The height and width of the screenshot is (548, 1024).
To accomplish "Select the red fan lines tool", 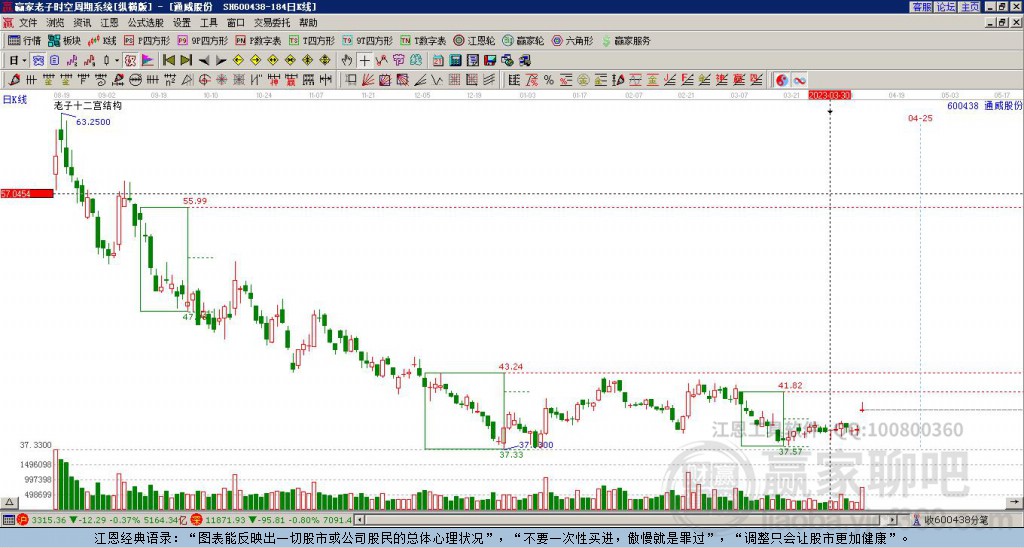I will point(368,80).
